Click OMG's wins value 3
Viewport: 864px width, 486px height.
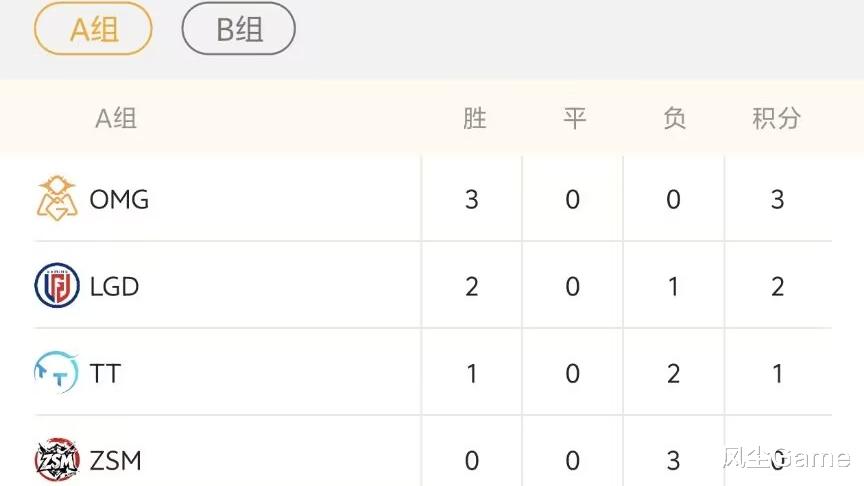click(x=472, y=199)
